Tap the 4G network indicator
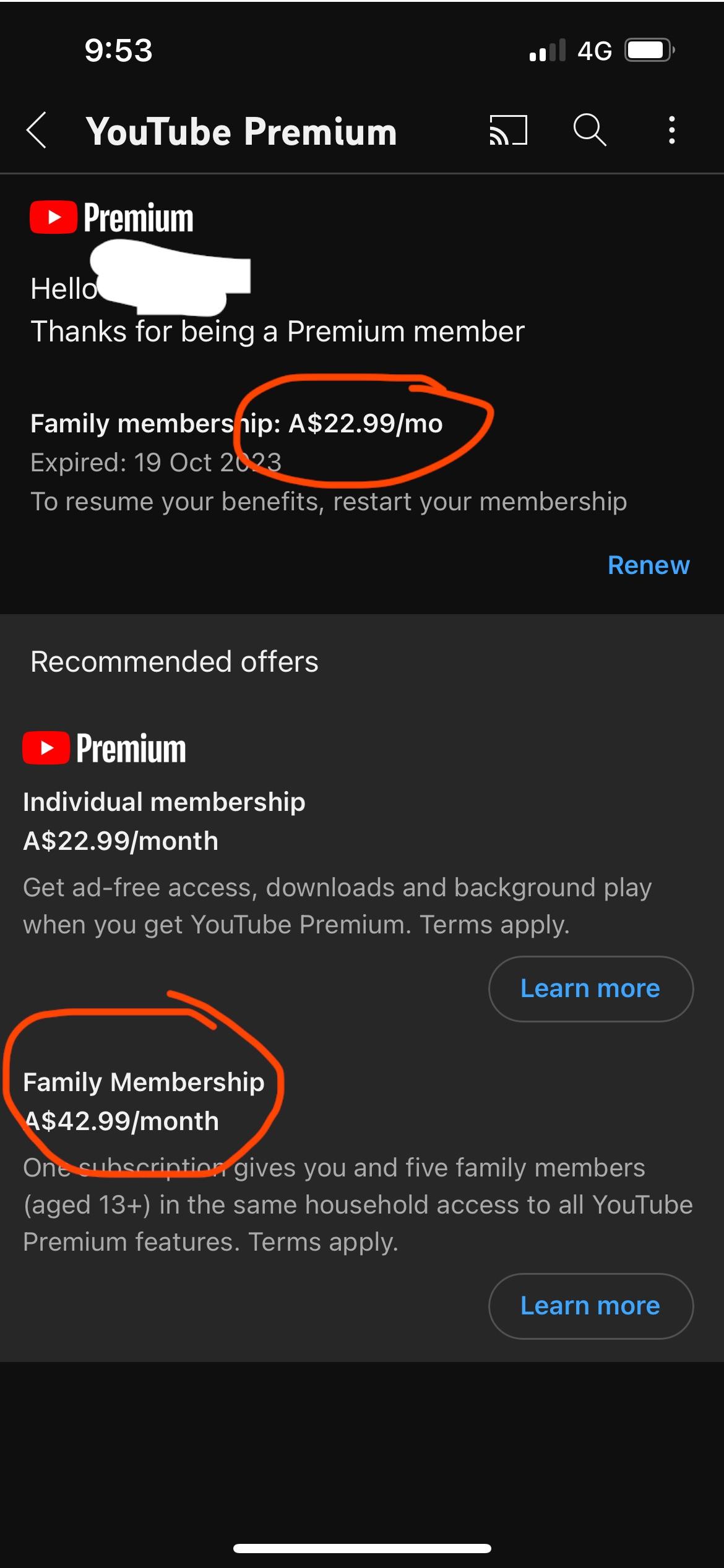The width and height of the screenshot is (724, 1568). pyautogui.click(x=595, y=51)
